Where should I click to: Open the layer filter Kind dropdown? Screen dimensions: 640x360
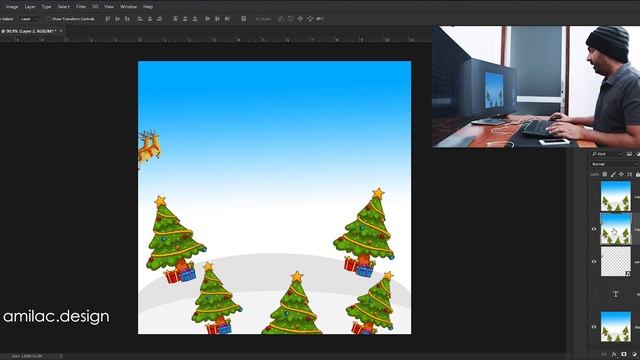tap(607, 154)
